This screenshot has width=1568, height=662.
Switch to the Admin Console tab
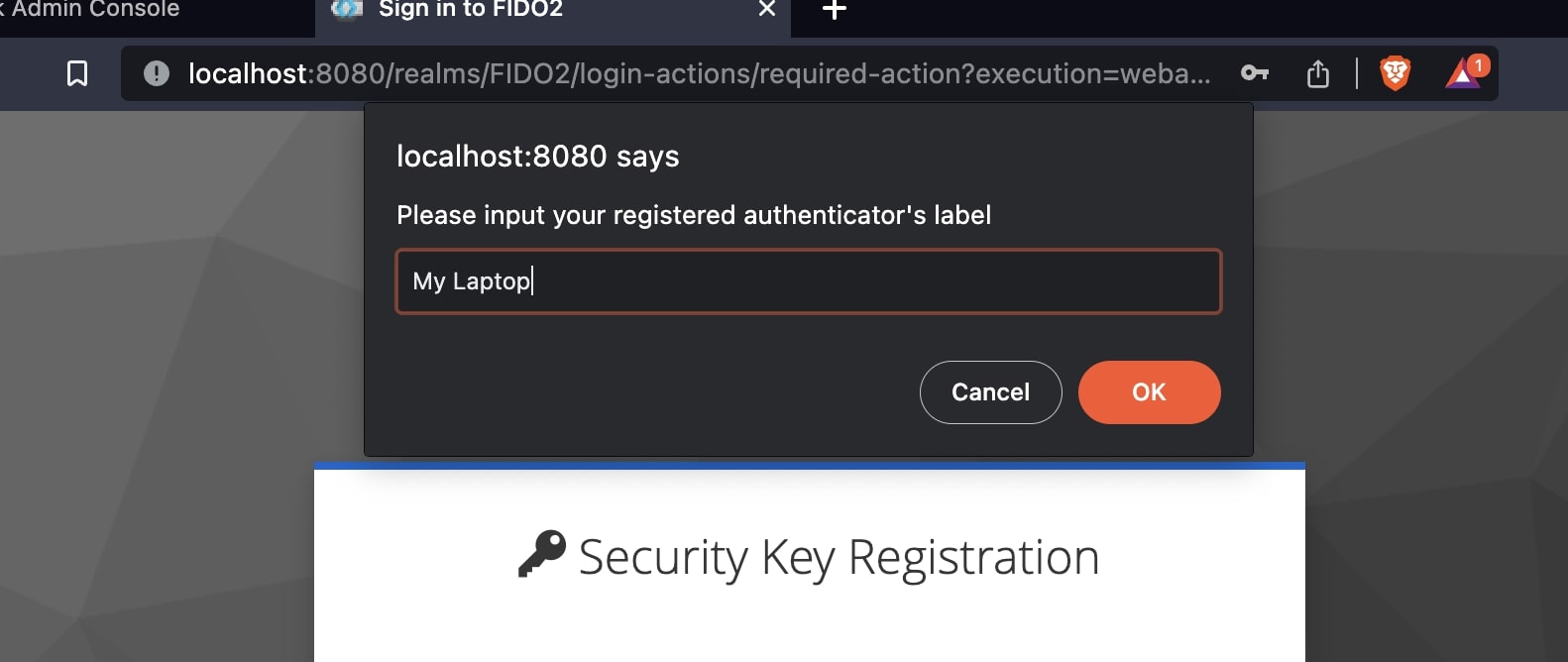tap(95, 9)
